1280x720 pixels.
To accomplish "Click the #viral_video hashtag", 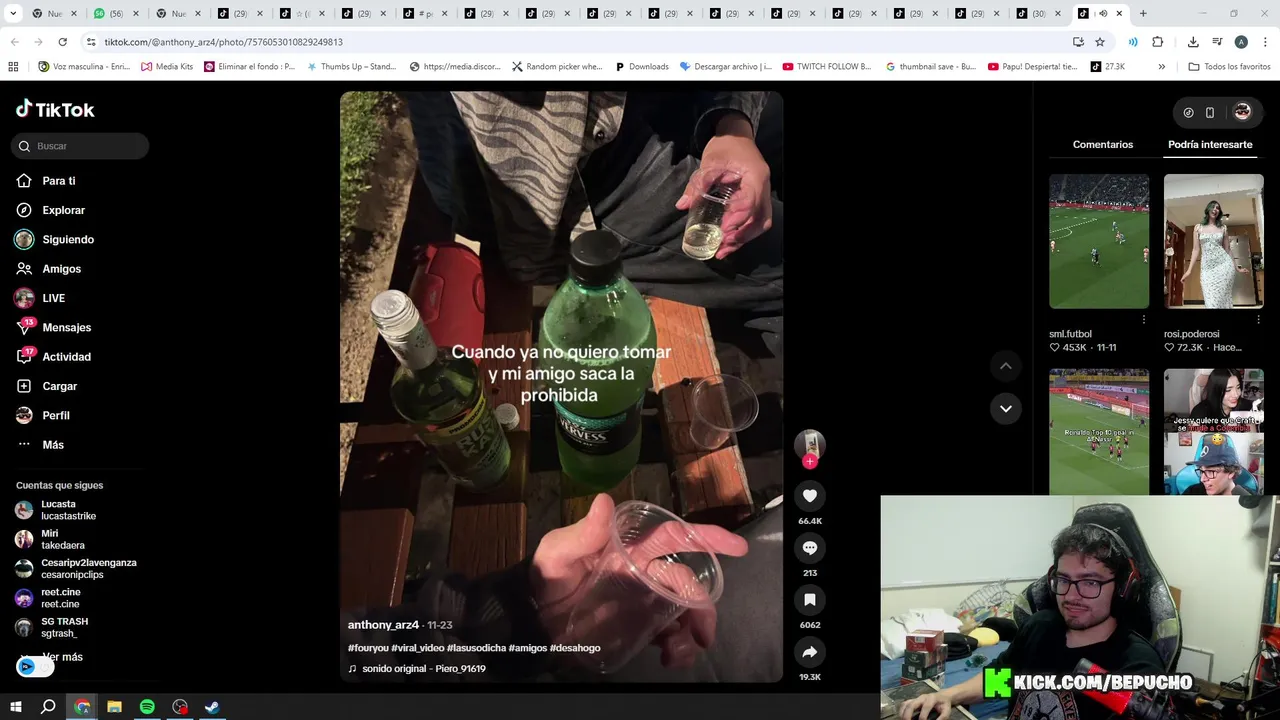I will click(418, 648).
